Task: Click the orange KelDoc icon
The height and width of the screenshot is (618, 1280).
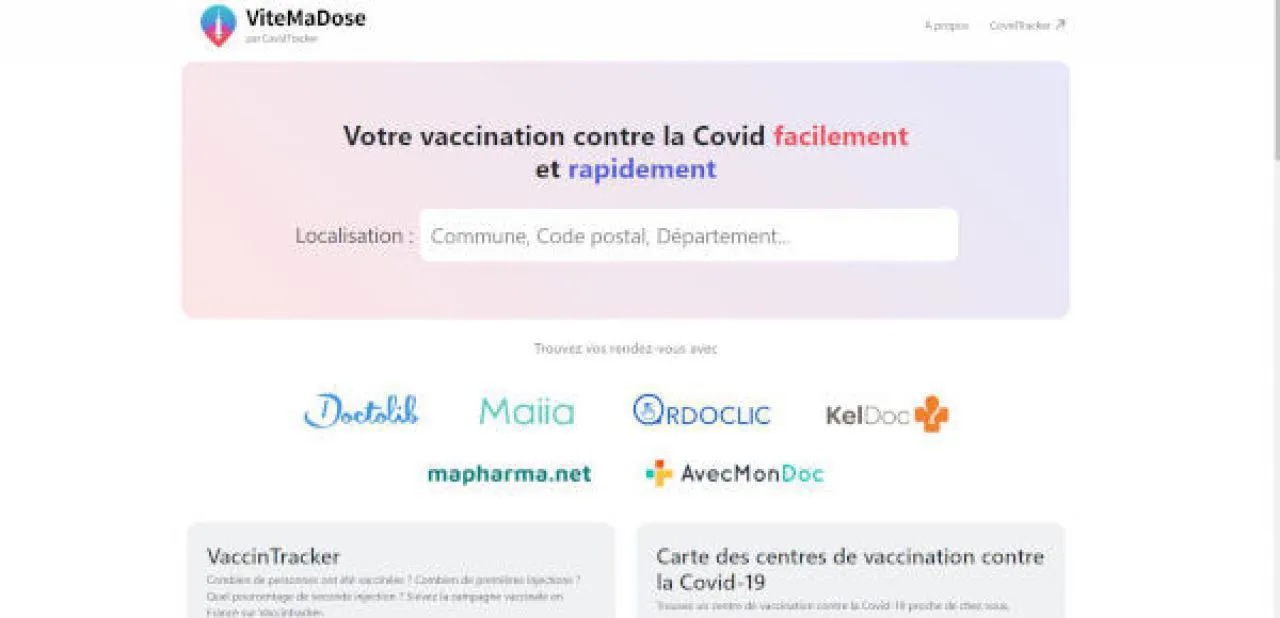Action: (x=931, y=414)
